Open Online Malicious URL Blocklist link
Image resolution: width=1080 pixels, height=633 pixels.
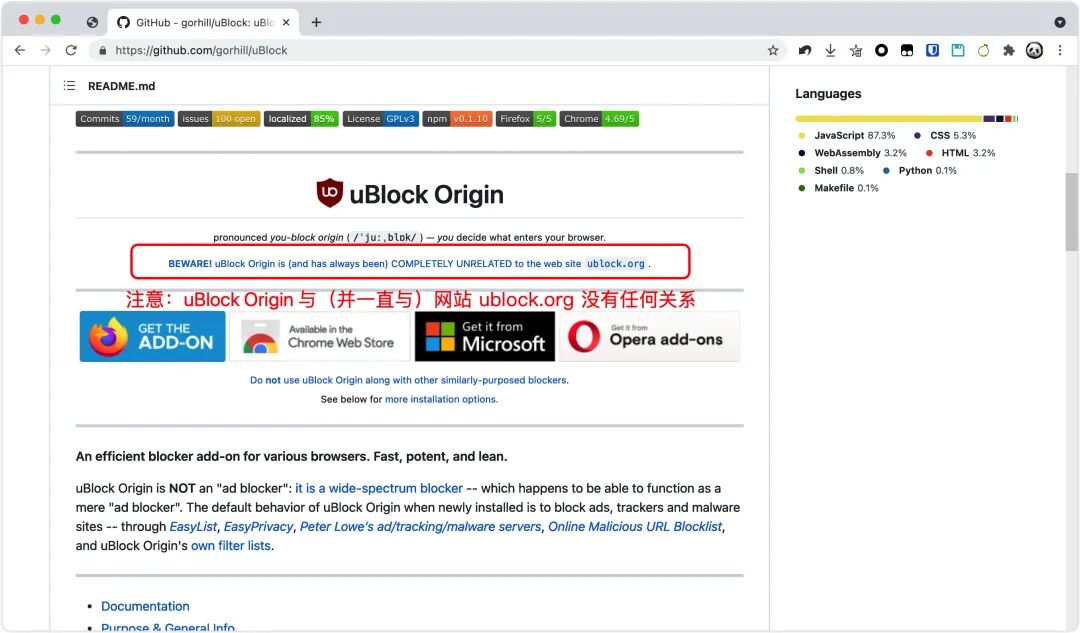click(x=635, y=527)
